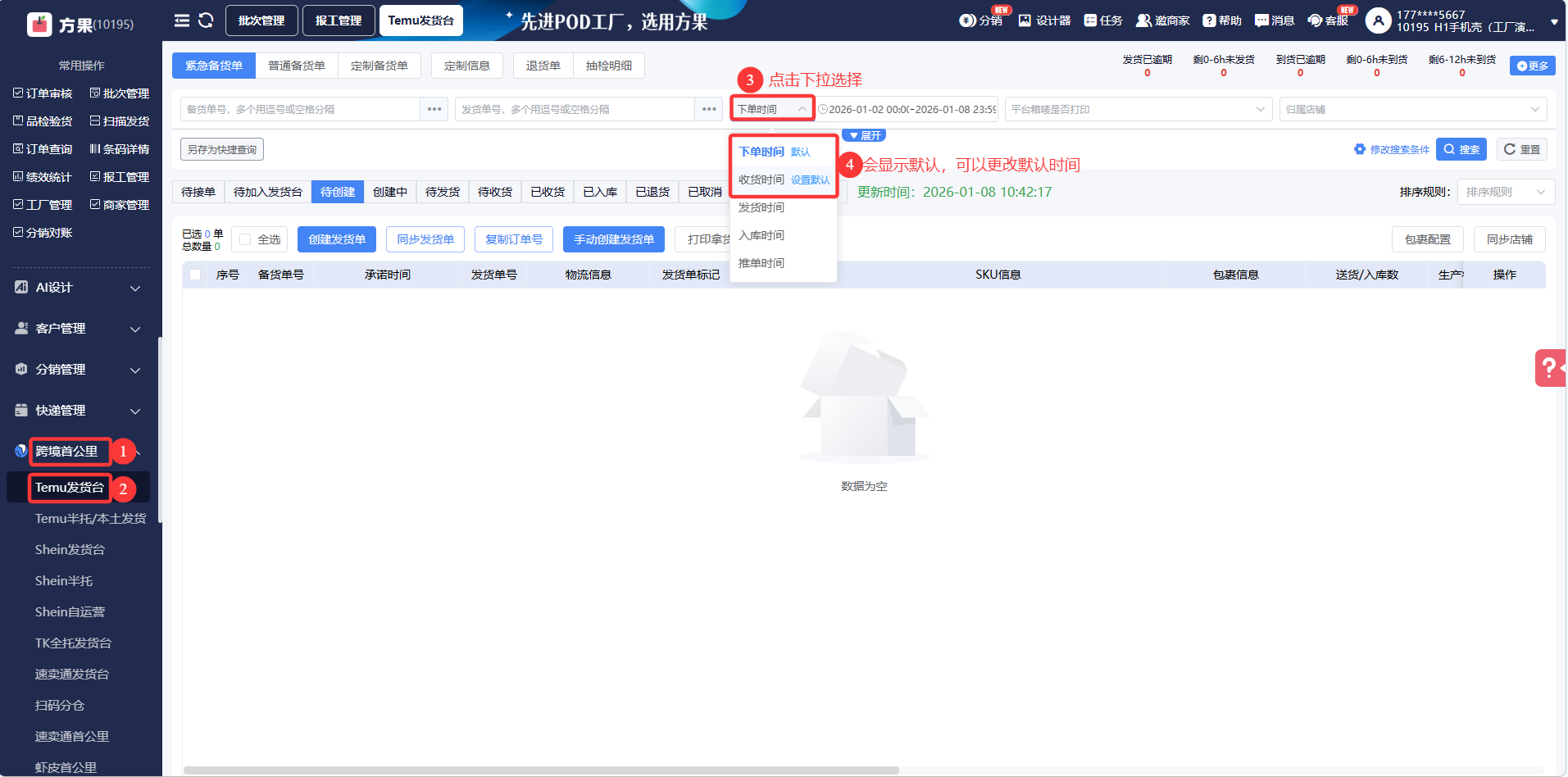Image resolution: width=1568 pixels, height=777 pixels.
Task: Close the 下单时间 time type dropdown
Action: (772, 109)
